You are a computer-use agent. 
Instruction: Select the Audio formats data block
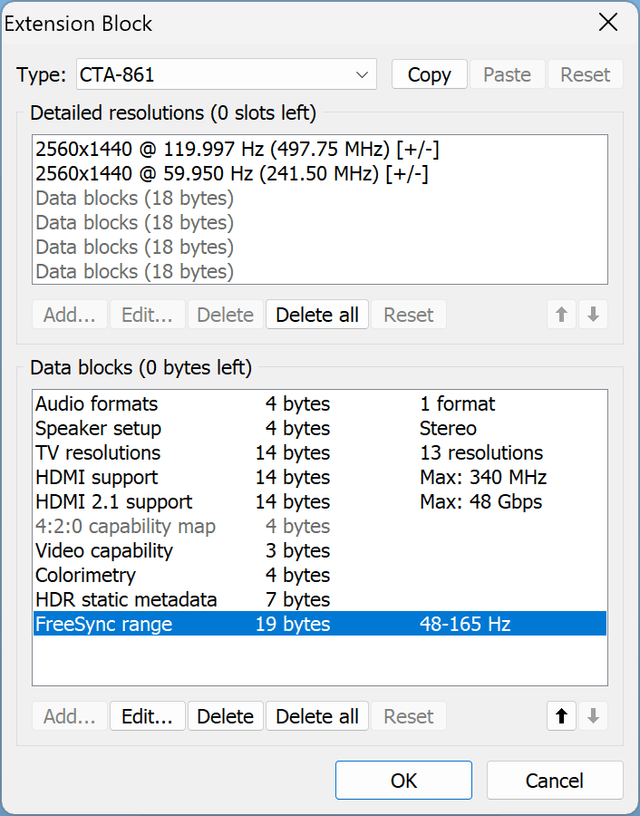[320, 404]
